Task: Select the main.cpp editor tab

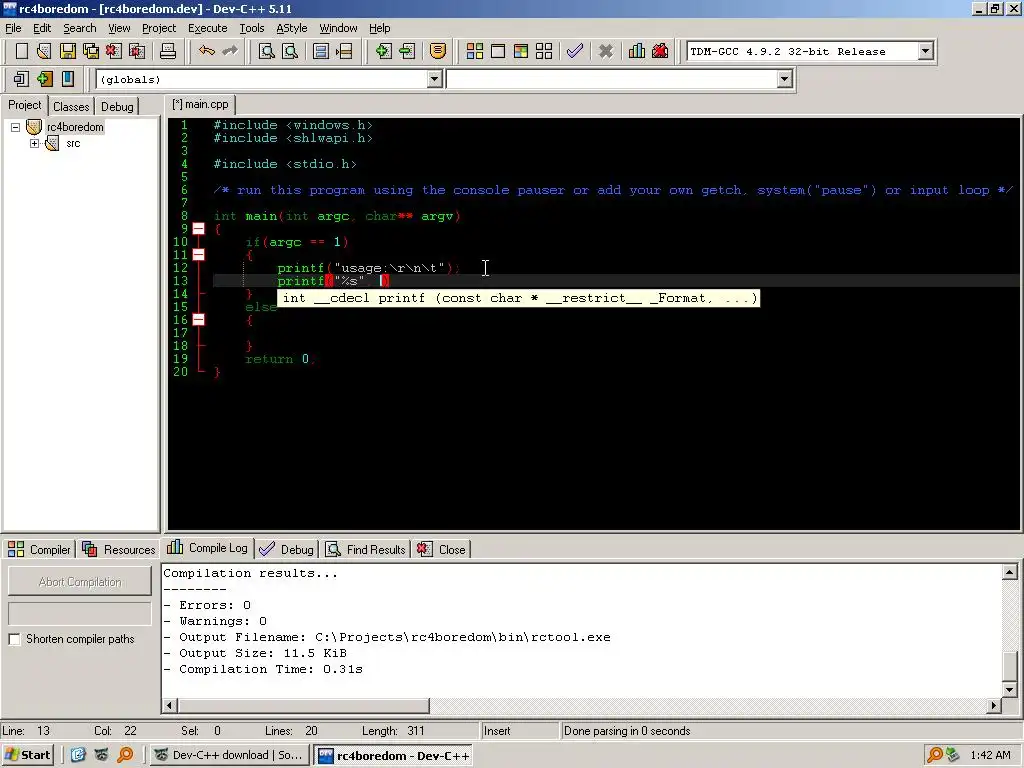Action: (200, 104)
